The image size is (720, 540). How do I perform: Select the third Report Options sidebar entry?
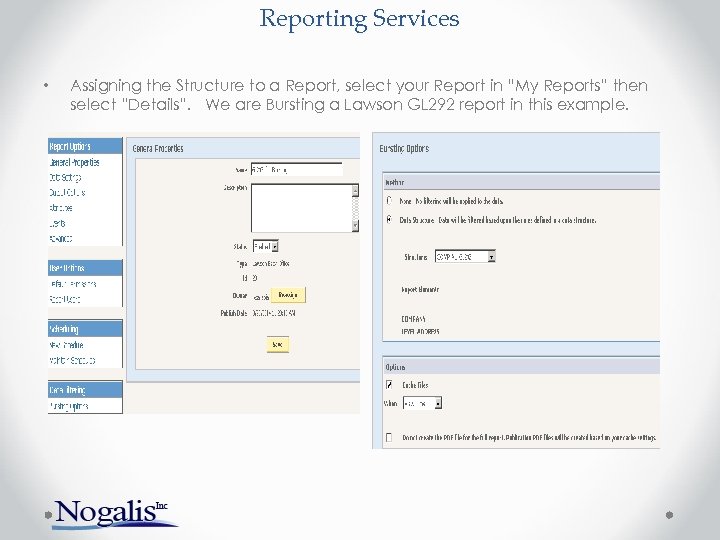tap(67, 192)
